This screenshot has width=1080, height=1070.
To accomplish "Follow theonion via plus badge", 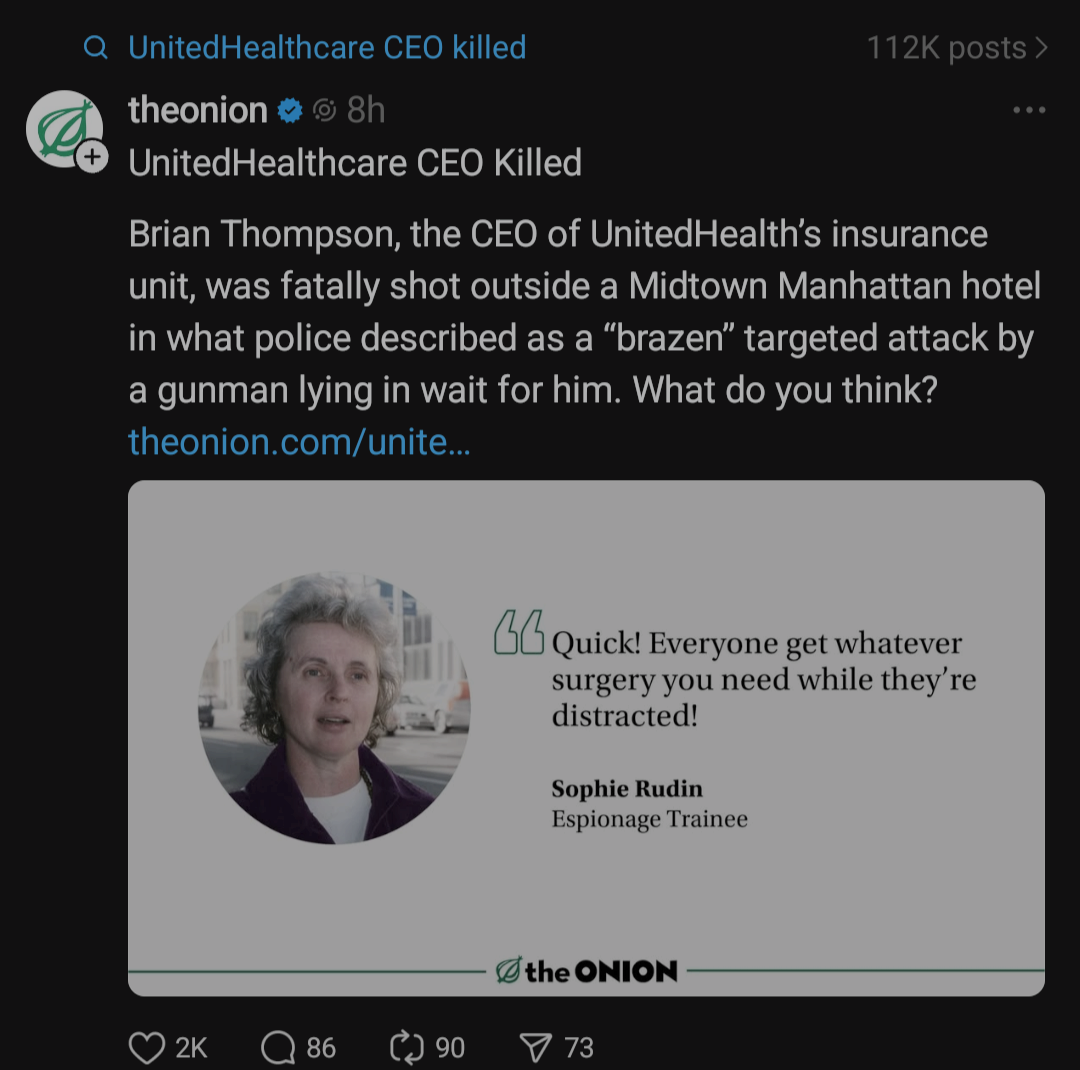I will 92,157.
